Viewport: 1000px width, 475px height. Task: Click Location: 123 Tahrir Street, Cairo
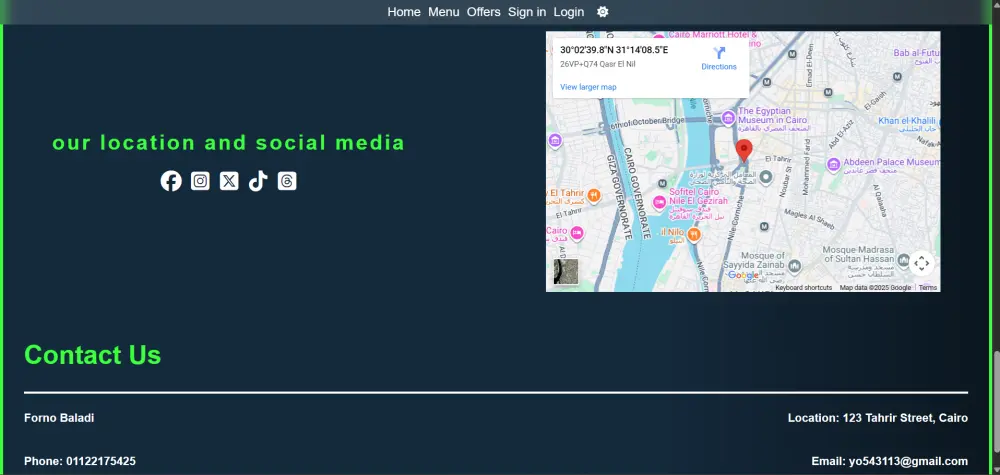tap(878, 418)
